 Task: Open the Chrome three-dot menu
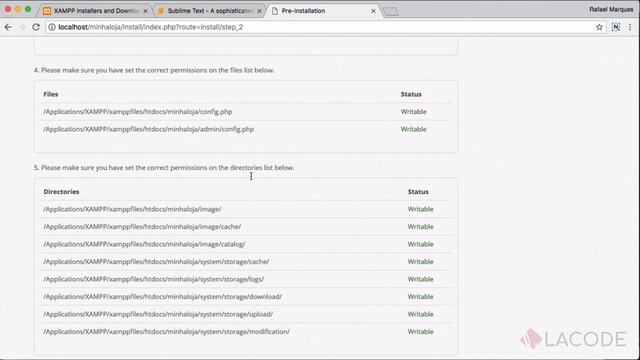click(x=630, y=27)
